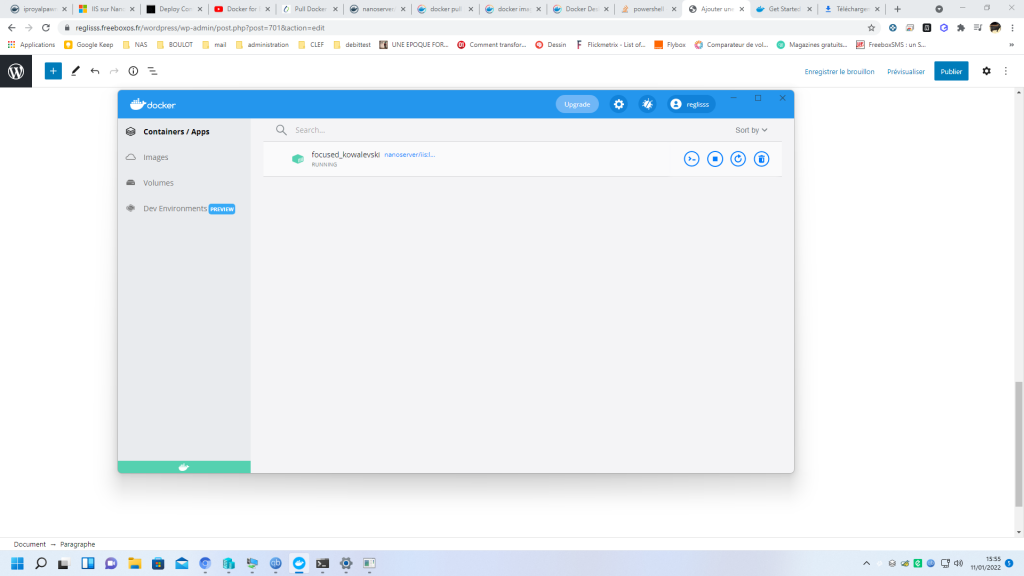The image size is (1024, 576).
Task: Click the Docker whale icon in bottom status bar
Action: [184, 467]
